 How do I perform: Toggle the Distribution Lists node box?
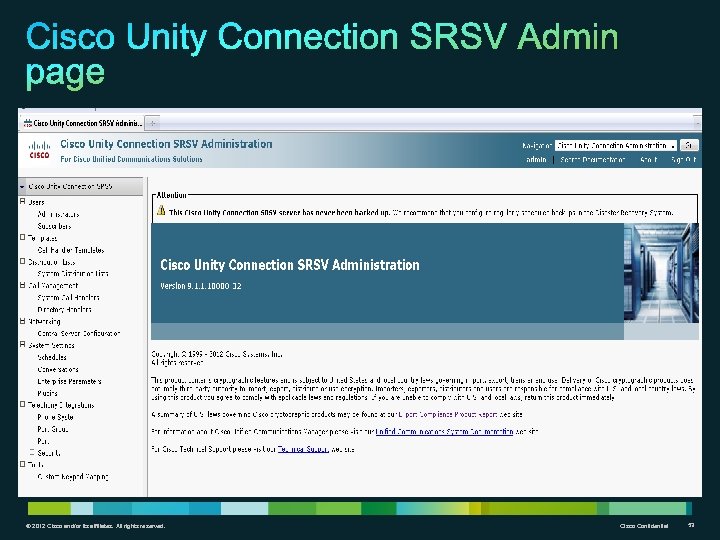(x=22, y=261)
